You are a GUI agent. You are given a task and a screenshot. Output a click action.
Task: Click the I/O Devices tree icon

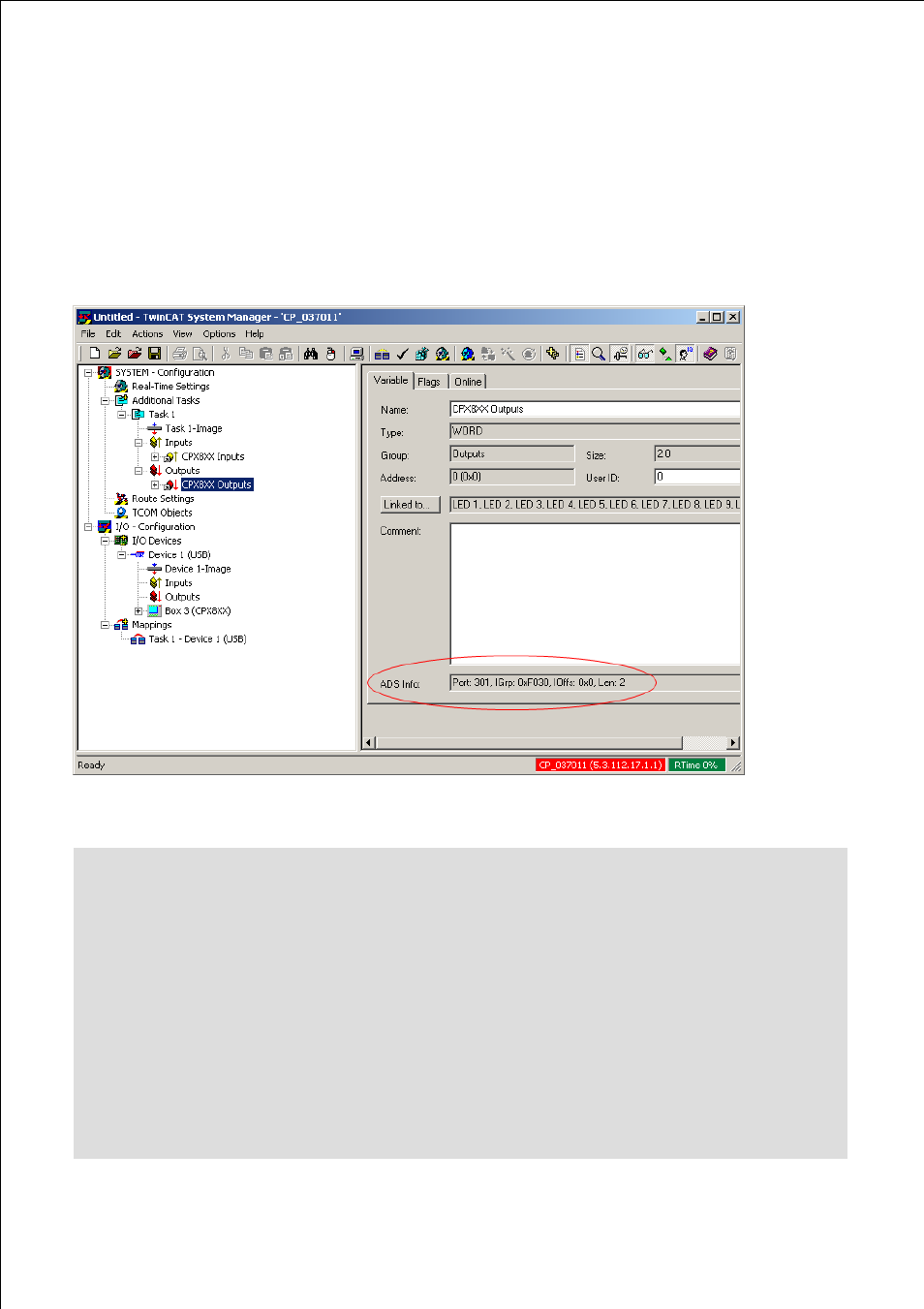coord(121,541)
